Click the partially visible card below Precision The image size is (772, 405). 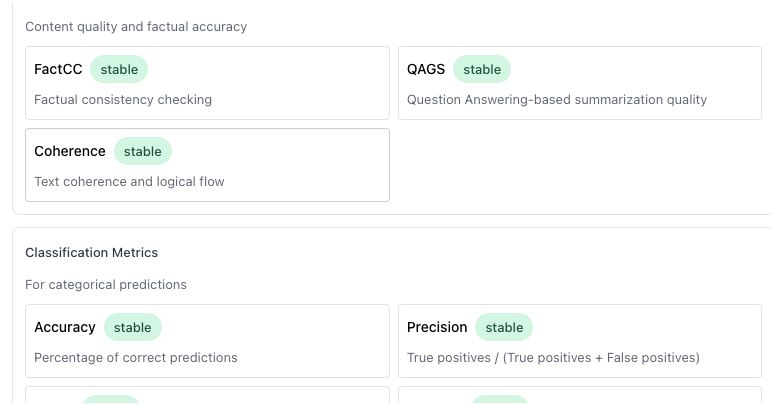click(x=580, y=397)
